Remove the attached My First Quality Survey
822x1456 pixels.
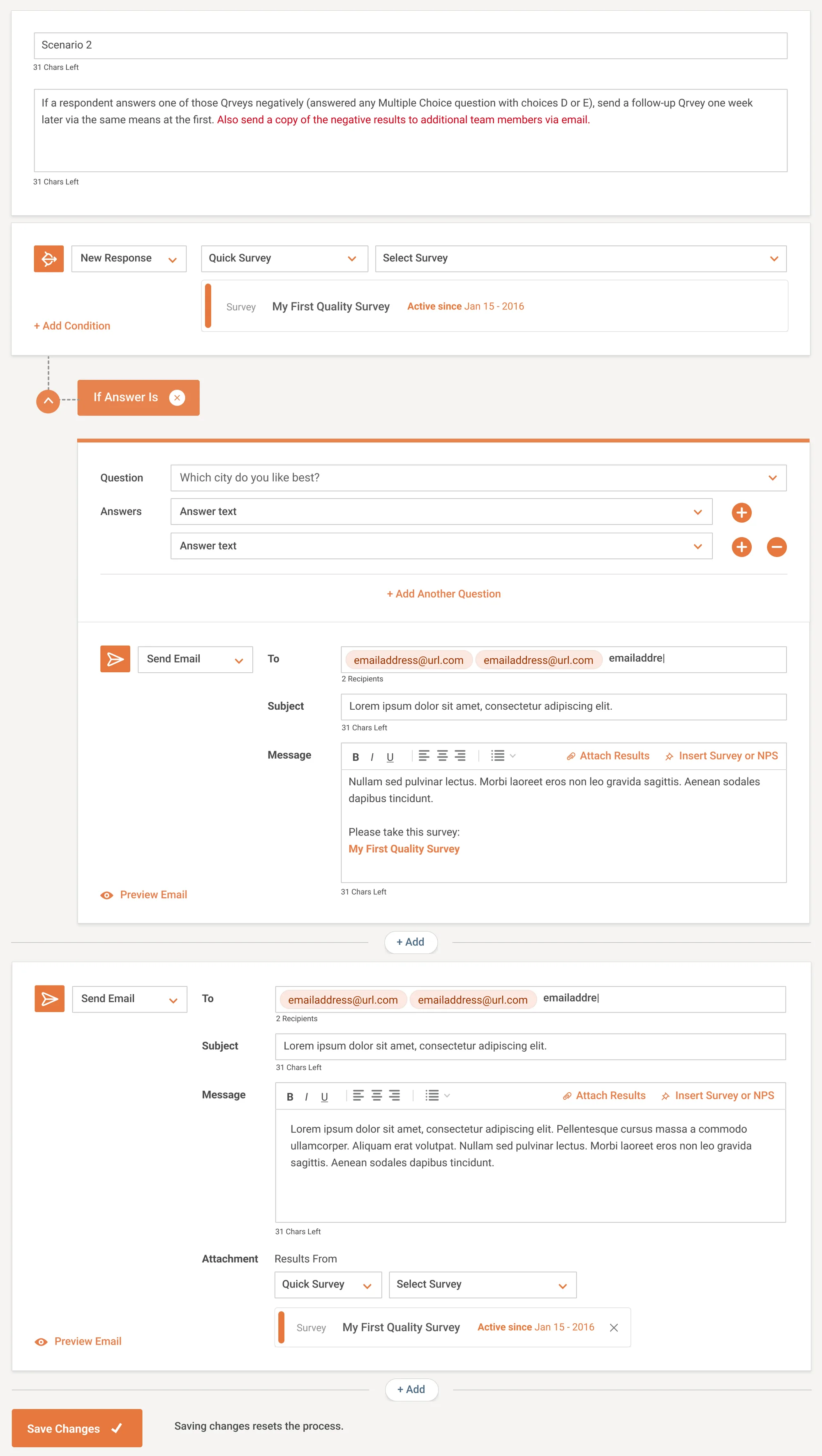coord(613,1327)
